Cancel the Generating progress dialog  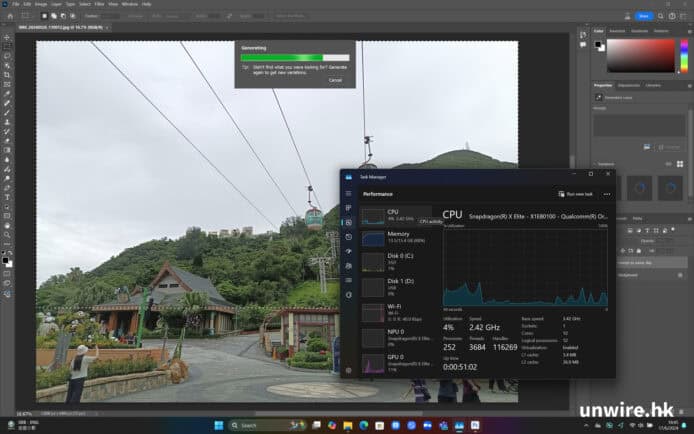pos(335,80)
